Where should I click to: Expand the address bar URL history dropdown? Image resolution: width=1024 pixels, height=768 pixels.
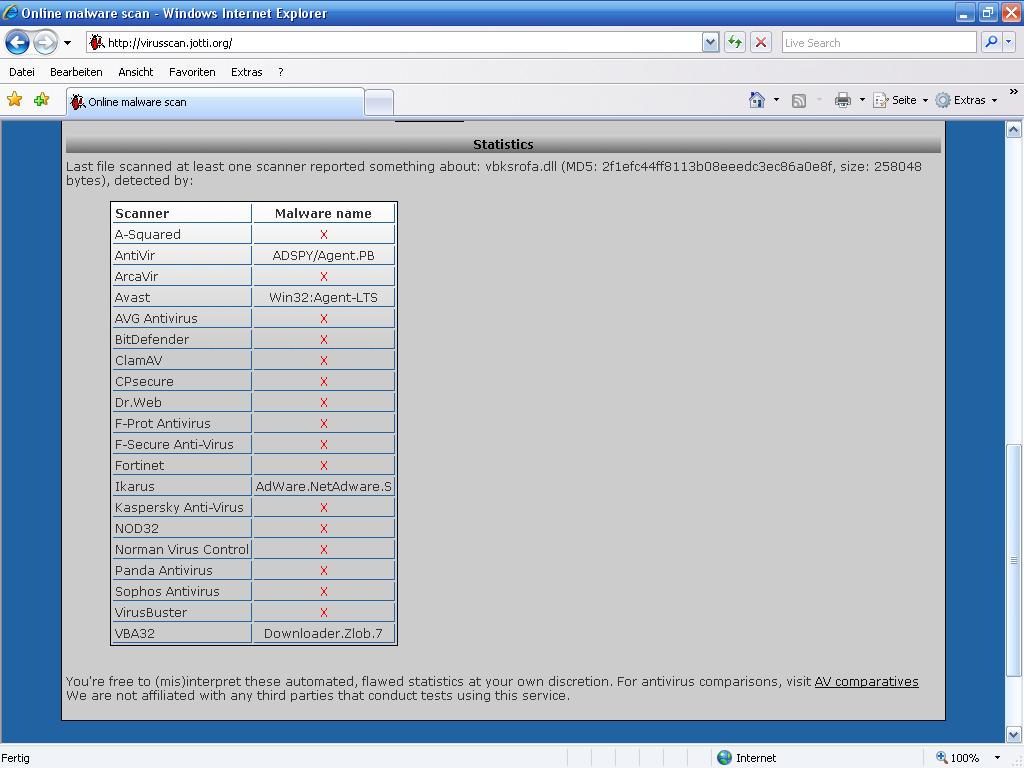tap(711, 43)
